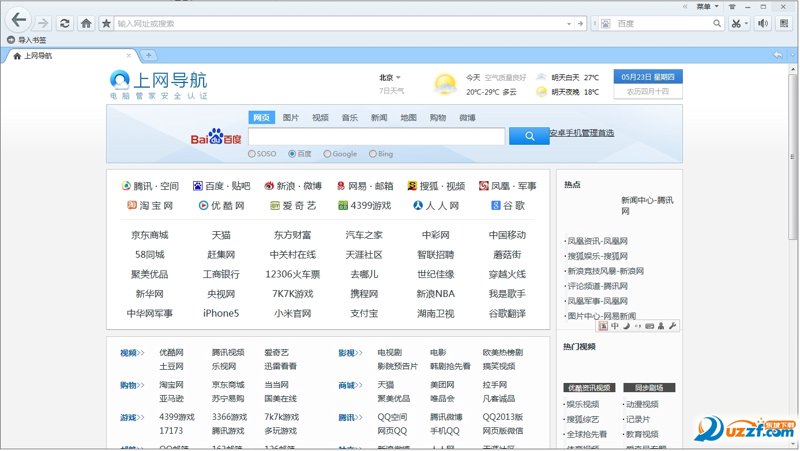Viewport: 800px width, 451px height.
Task: Close the 上网导航 tab
Action: click(x=129, y=55)
